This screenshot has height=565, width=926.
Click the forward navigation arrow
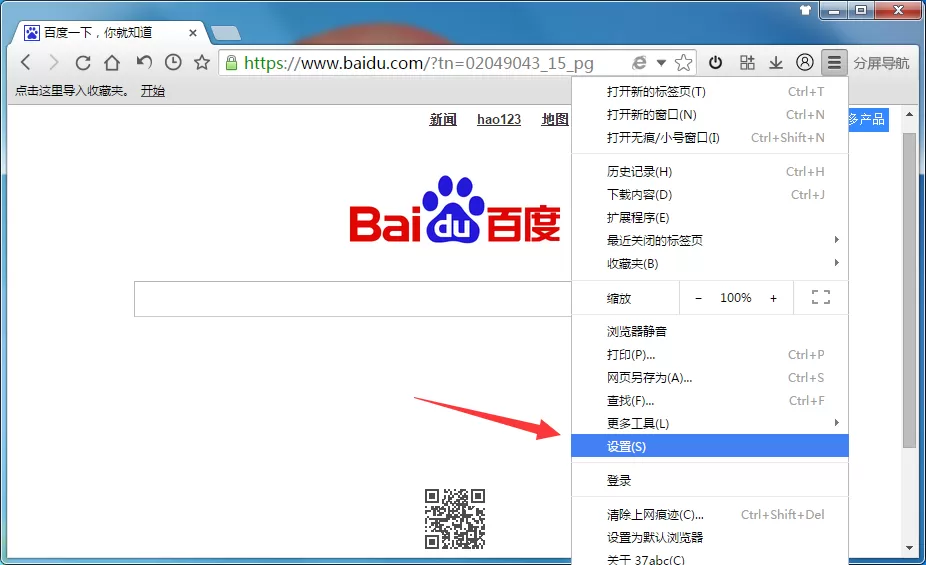click(53, 62)
